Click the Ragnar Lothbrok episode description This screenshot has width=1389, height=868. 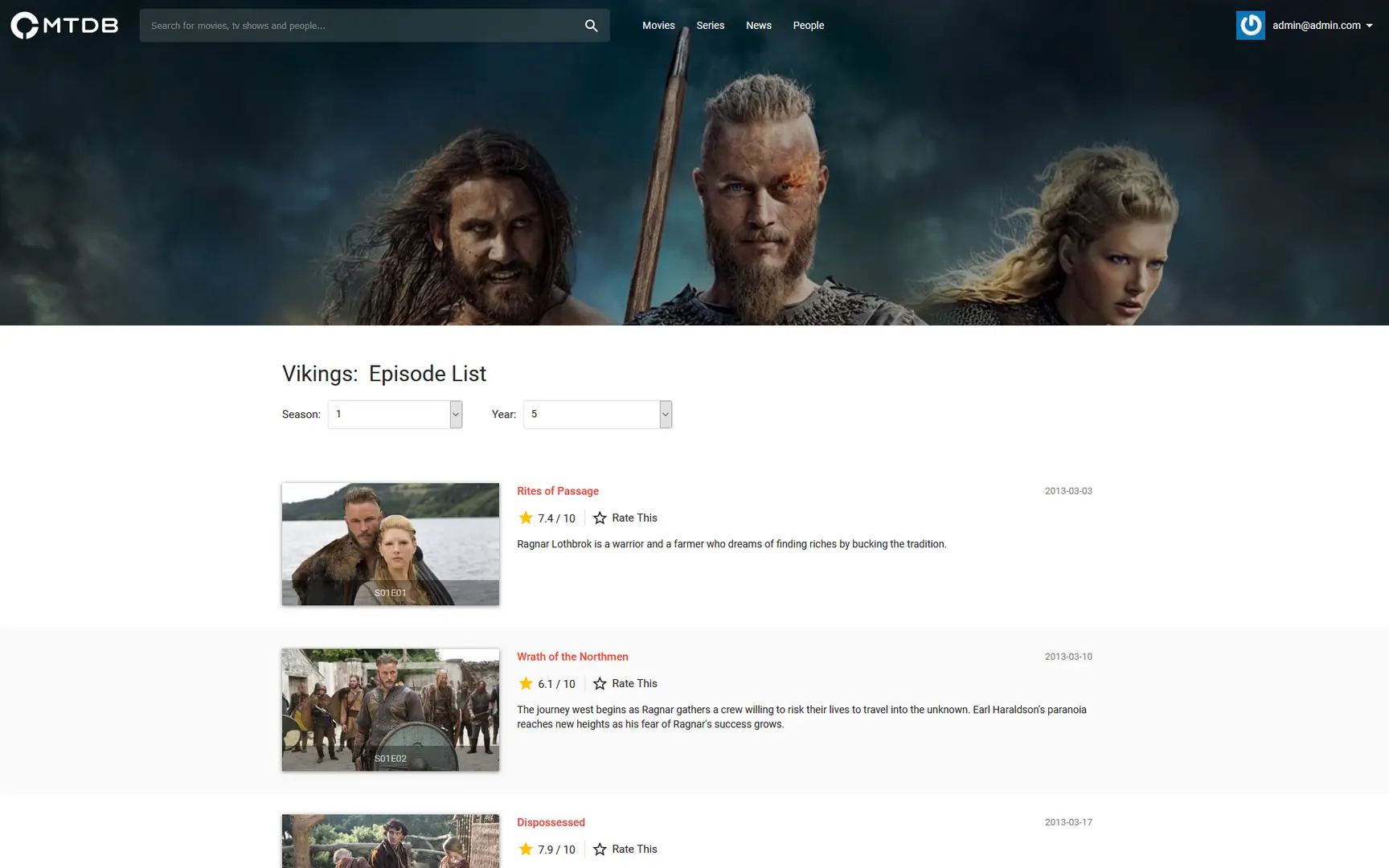click(731, 544)
